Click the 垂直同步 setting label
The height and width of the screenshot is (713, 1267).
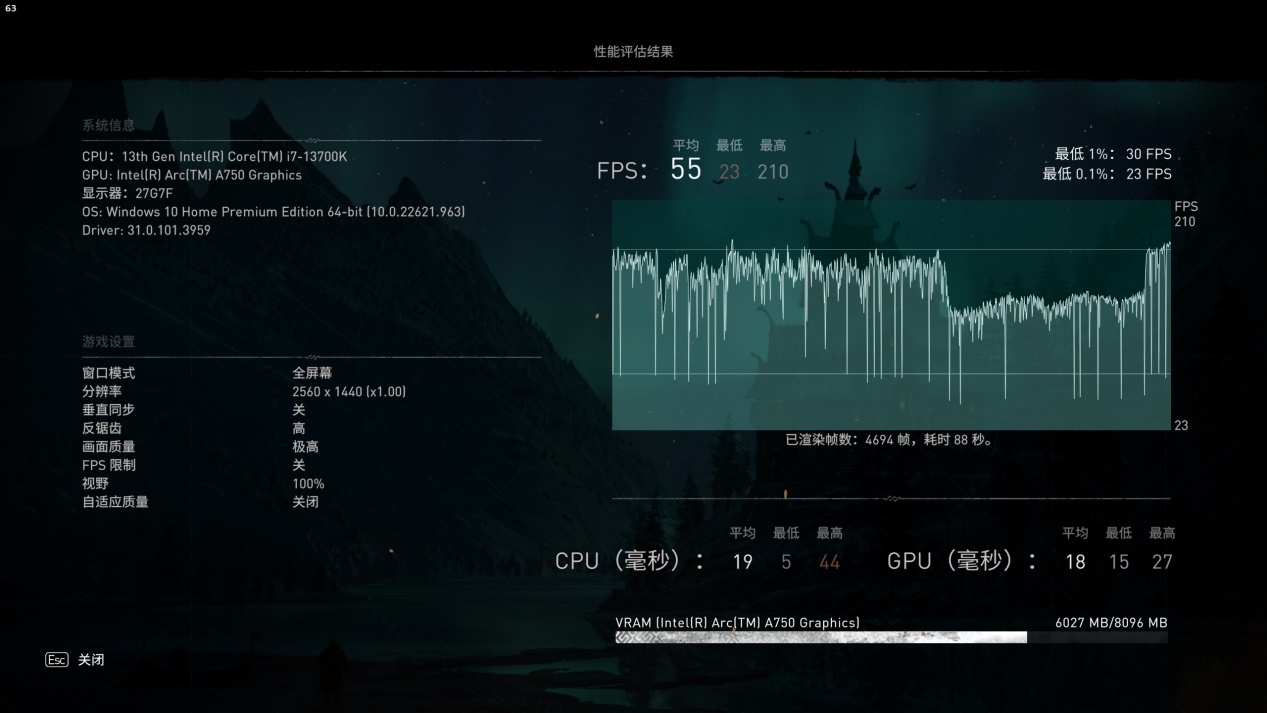coord(108,410)
